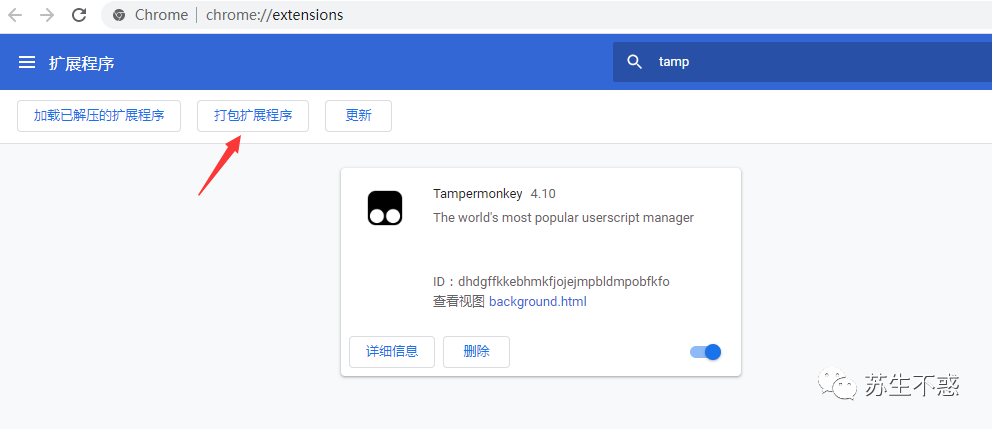Click the browser back arrow
The height and width of the screenshot is (429, 992).
coord(15,15)
